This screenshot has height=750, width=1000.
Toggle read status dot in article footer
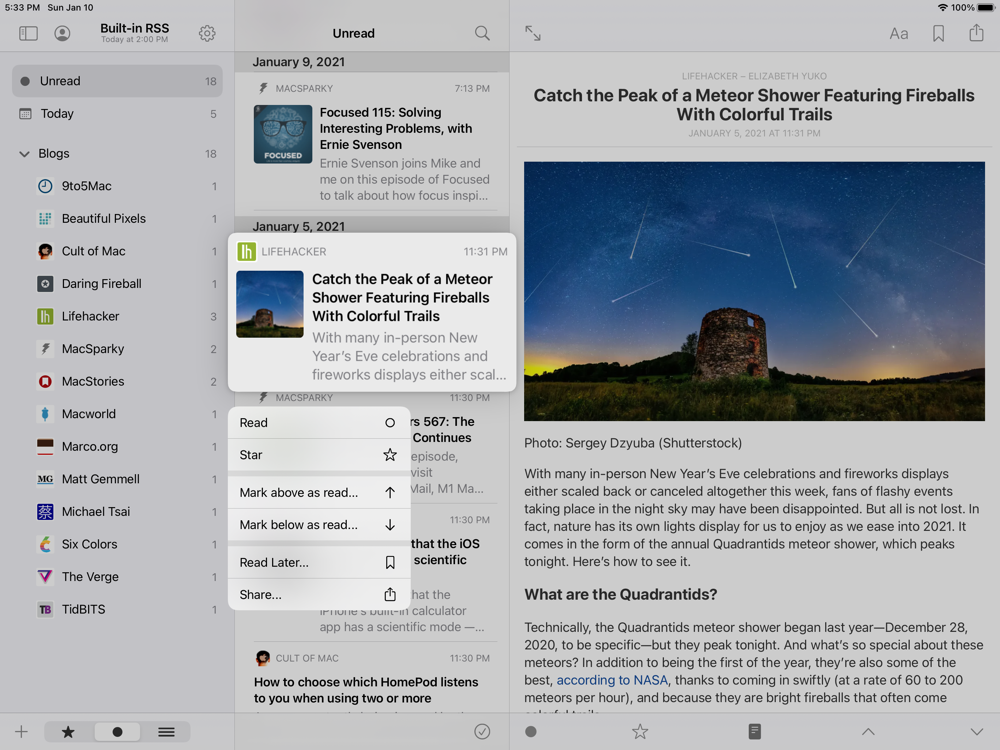531,732
